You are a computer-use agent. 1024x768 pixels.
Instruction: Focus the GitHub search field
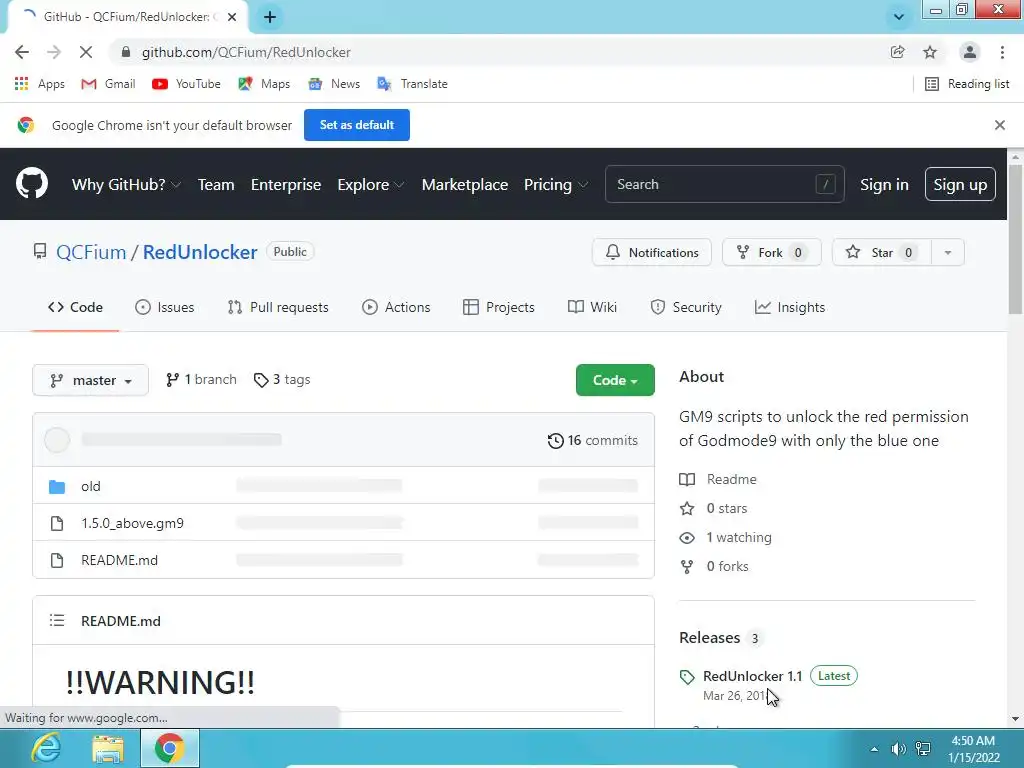724,184
